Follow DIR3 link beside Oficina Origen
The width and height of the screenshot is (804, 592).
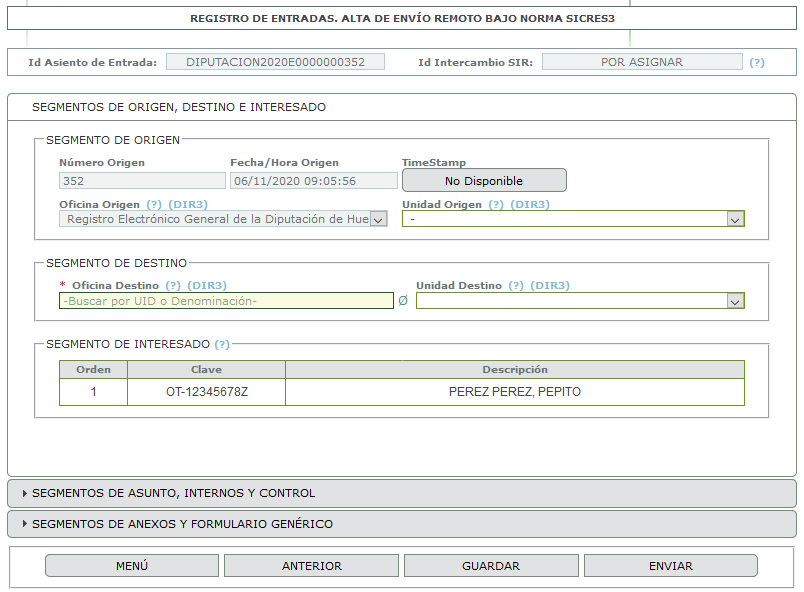click(x=188, y=205)
